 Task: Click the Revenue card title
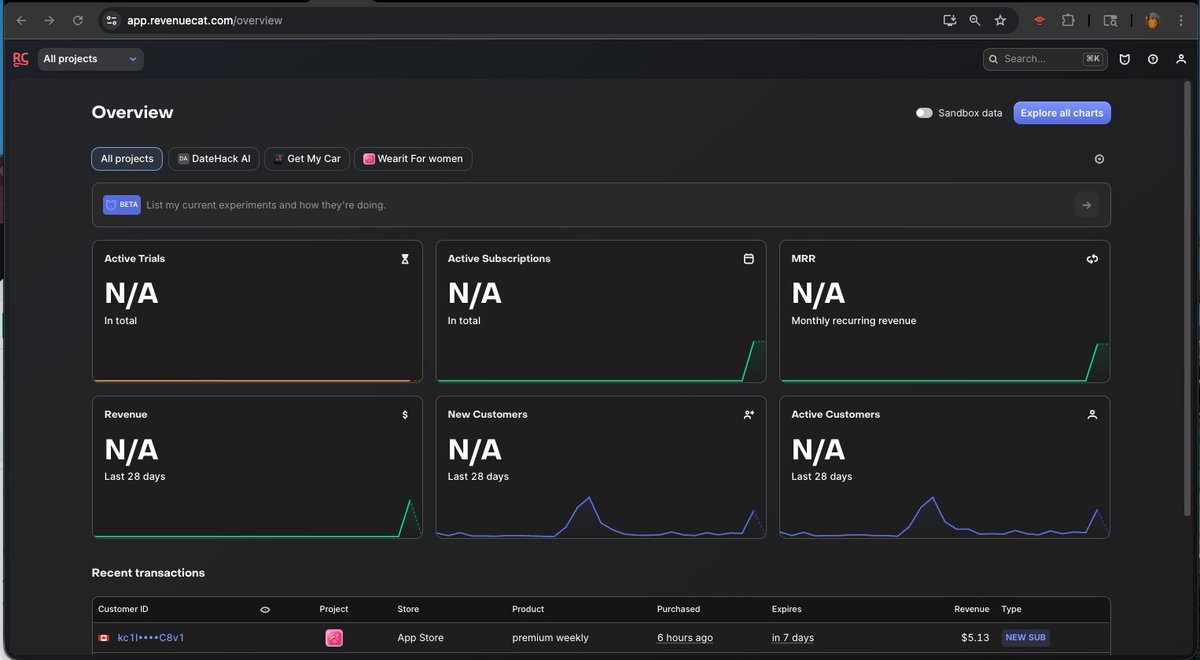[x=126, y=414]
